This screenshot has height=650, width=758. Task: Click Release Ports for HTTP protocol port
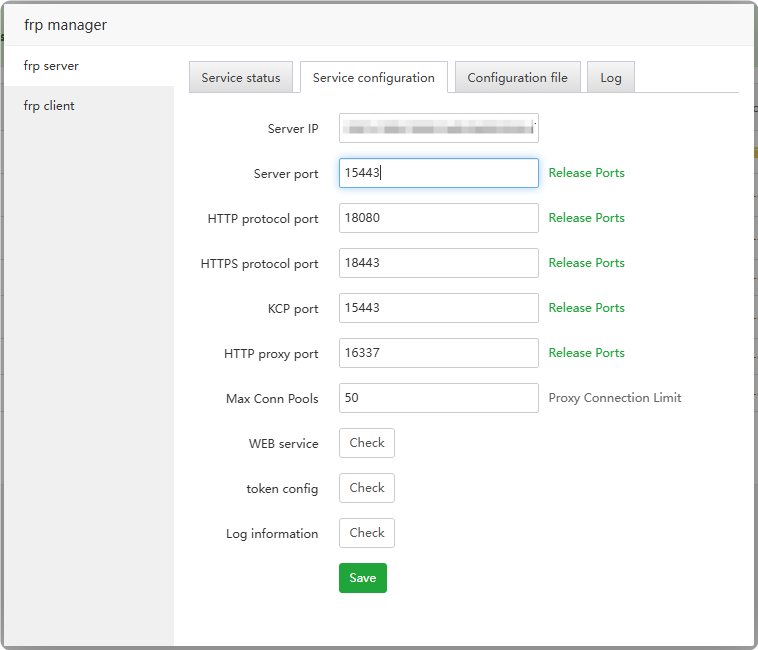click(x=586, y=218)
